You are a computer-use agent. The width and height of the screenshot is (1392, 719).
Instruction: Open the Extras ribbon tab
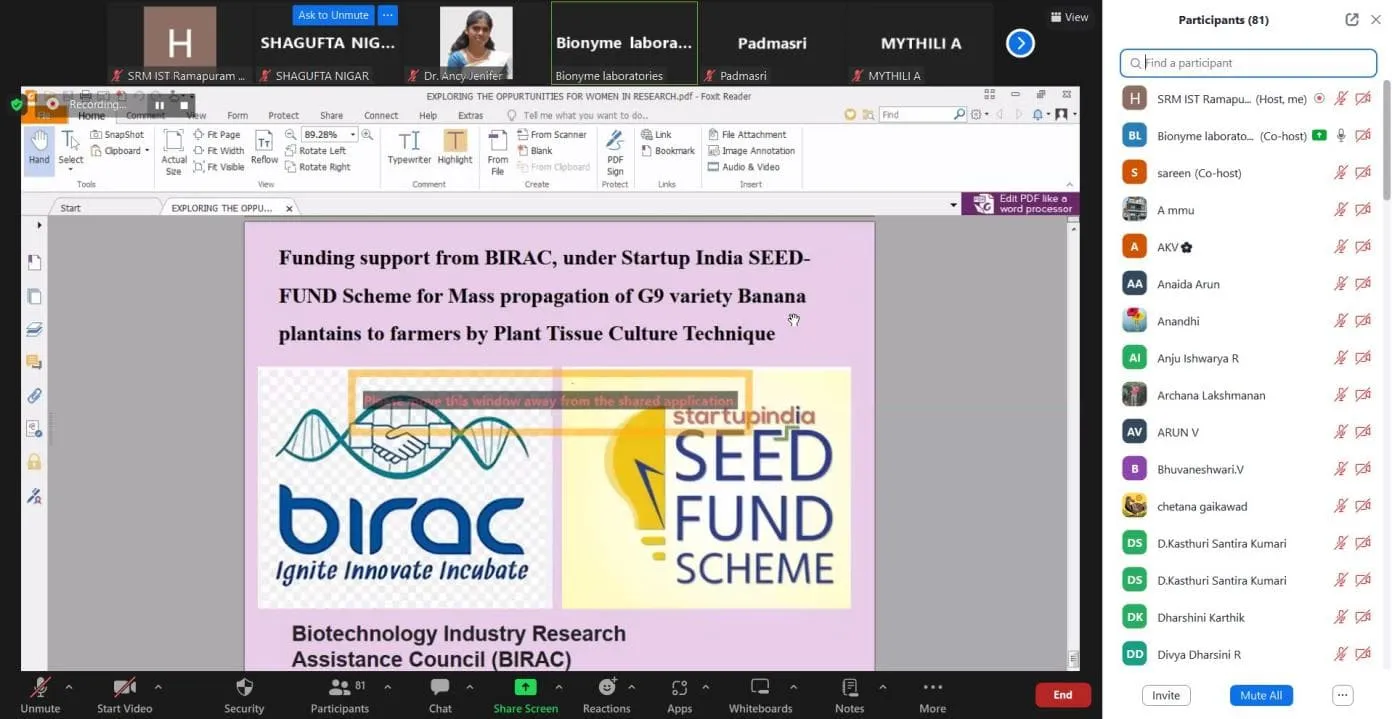pos(470,115)
